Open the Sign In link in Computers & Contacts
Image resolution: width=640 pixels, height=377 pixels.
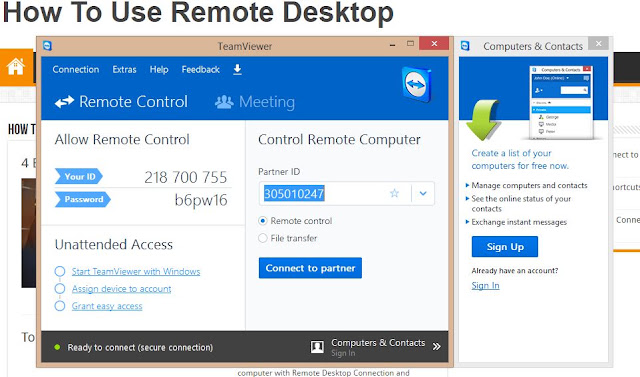tap(485, 286)
